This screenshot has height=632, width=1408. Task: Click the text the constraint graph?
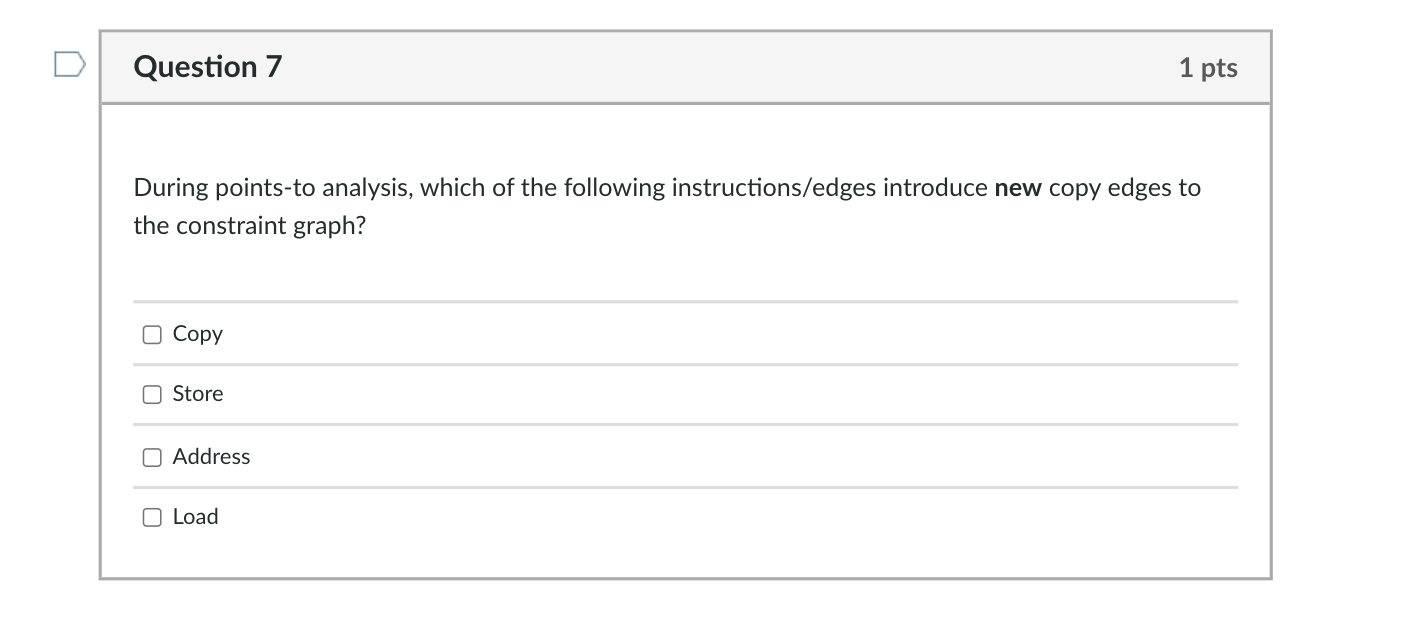click(x=250, y=226)
